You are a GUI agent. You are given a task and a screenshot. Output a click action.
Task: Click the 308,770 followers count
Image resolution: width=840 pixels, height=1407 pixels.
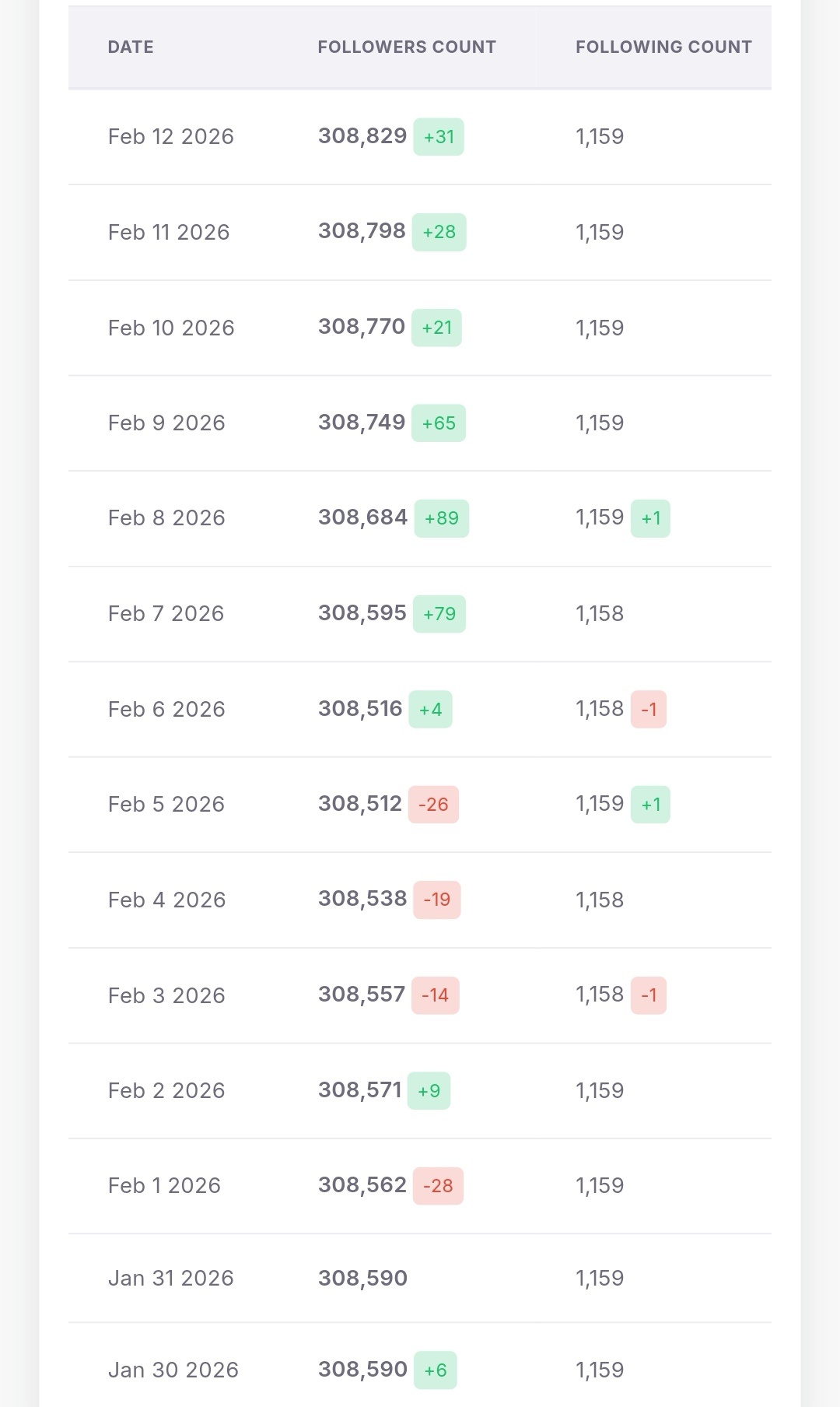coord(362,327)
